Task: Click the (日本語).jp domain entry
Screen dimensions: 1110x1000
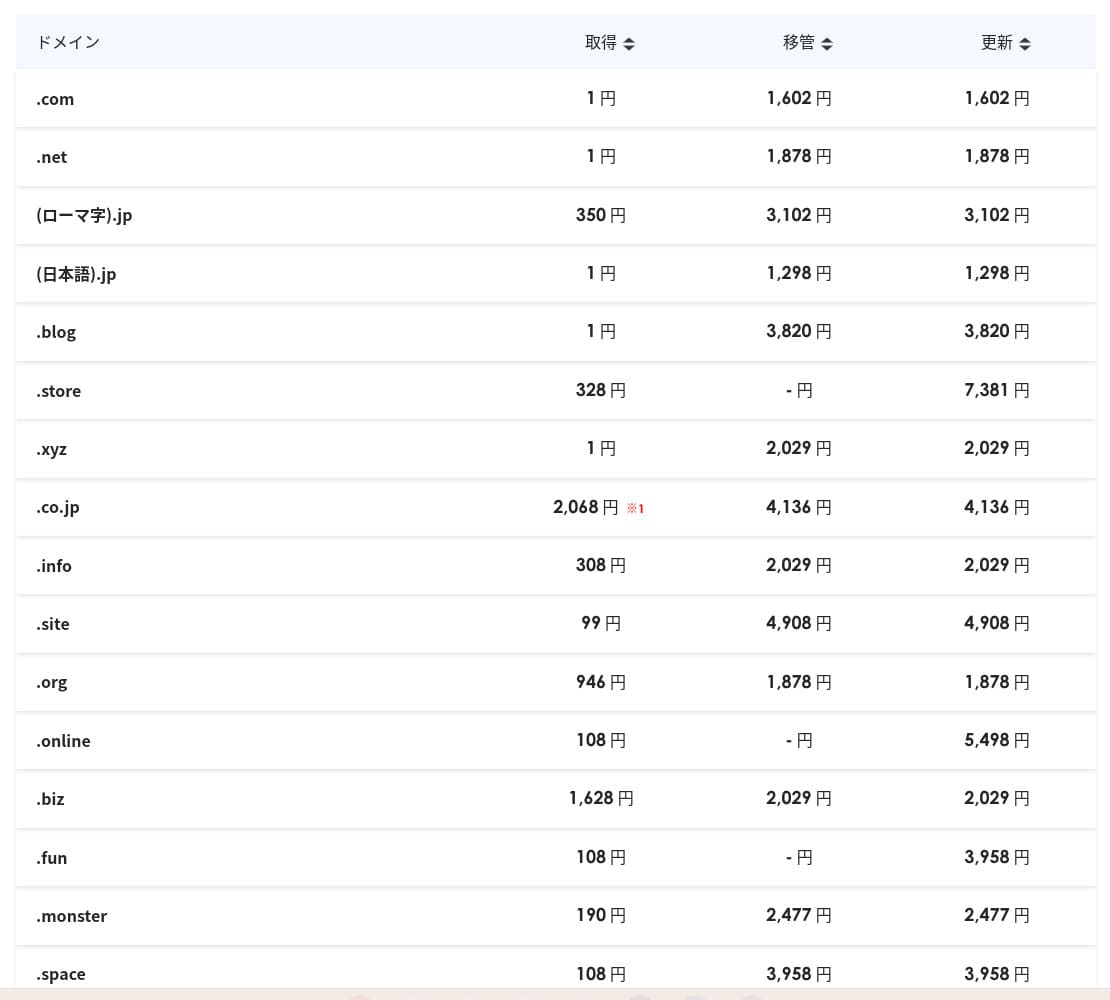Action: tap(76, 273)
